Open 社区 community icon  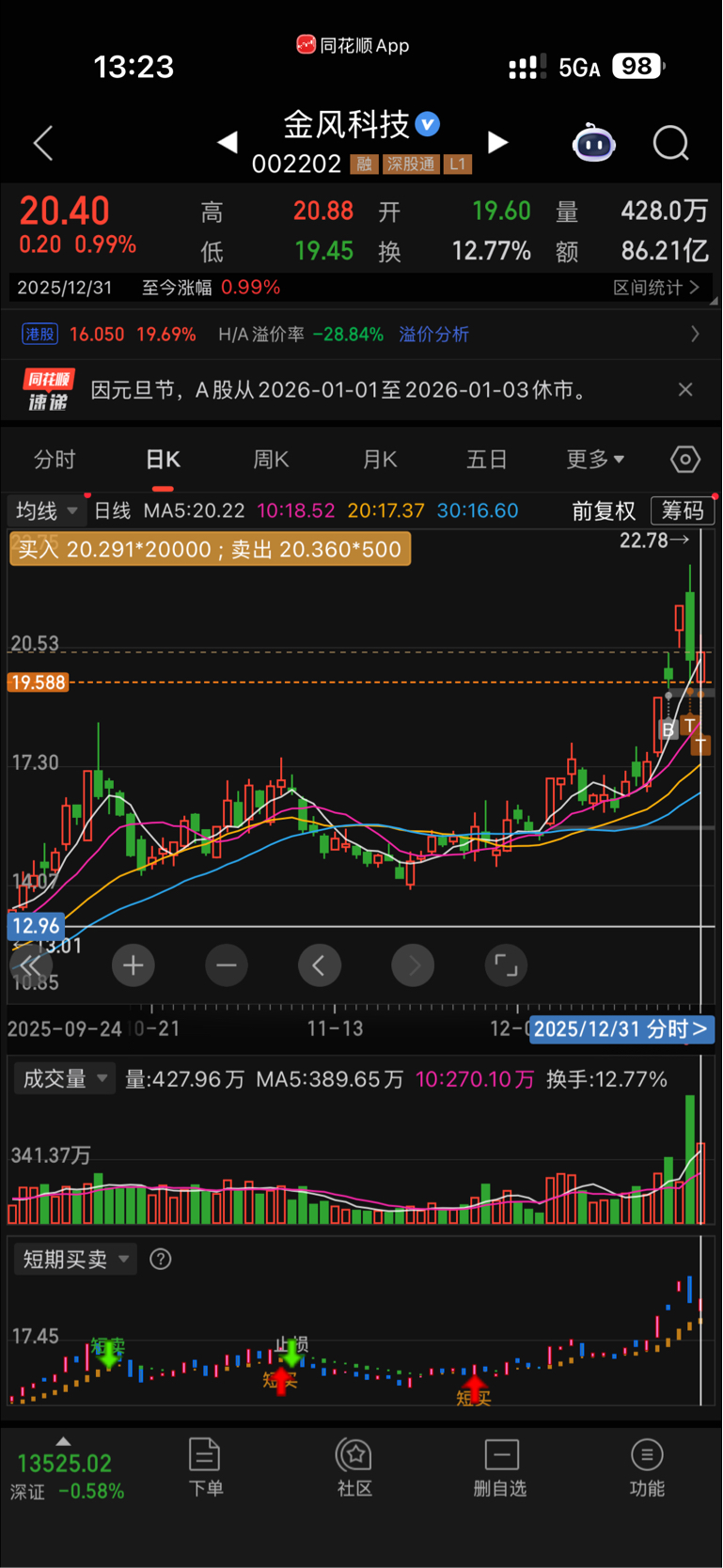click(354, 1466)
